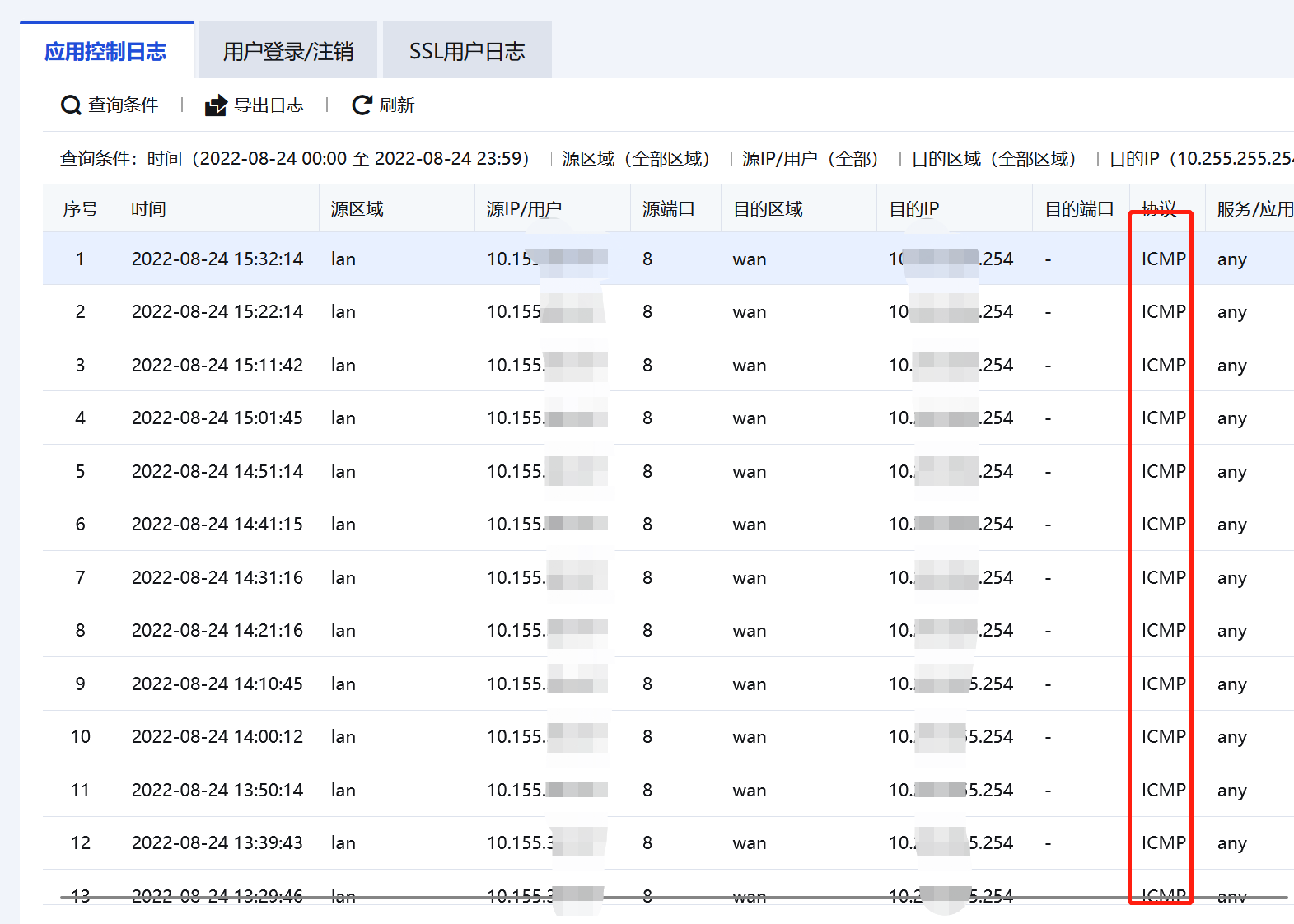Click the 目的IP column header
This screenshot has height=924, width=1294.
[x=913, y=209]
